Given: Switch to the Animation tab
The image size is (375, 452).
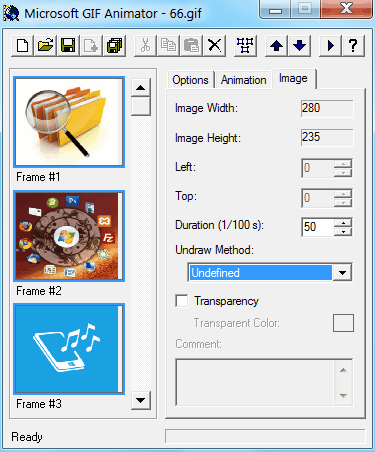Looking at the screenshot, I should [x=244, y=80].
